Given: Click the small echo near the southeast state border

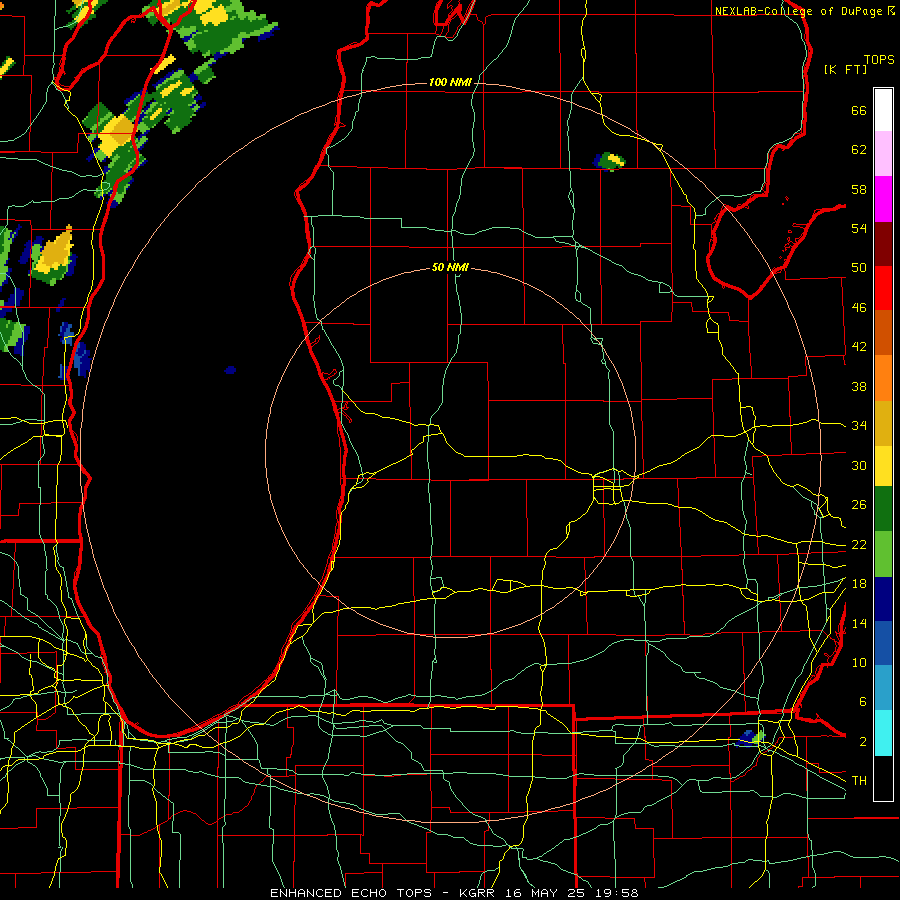Looking at the screenshot, I should pyautogui.click(x=751, y=738).
